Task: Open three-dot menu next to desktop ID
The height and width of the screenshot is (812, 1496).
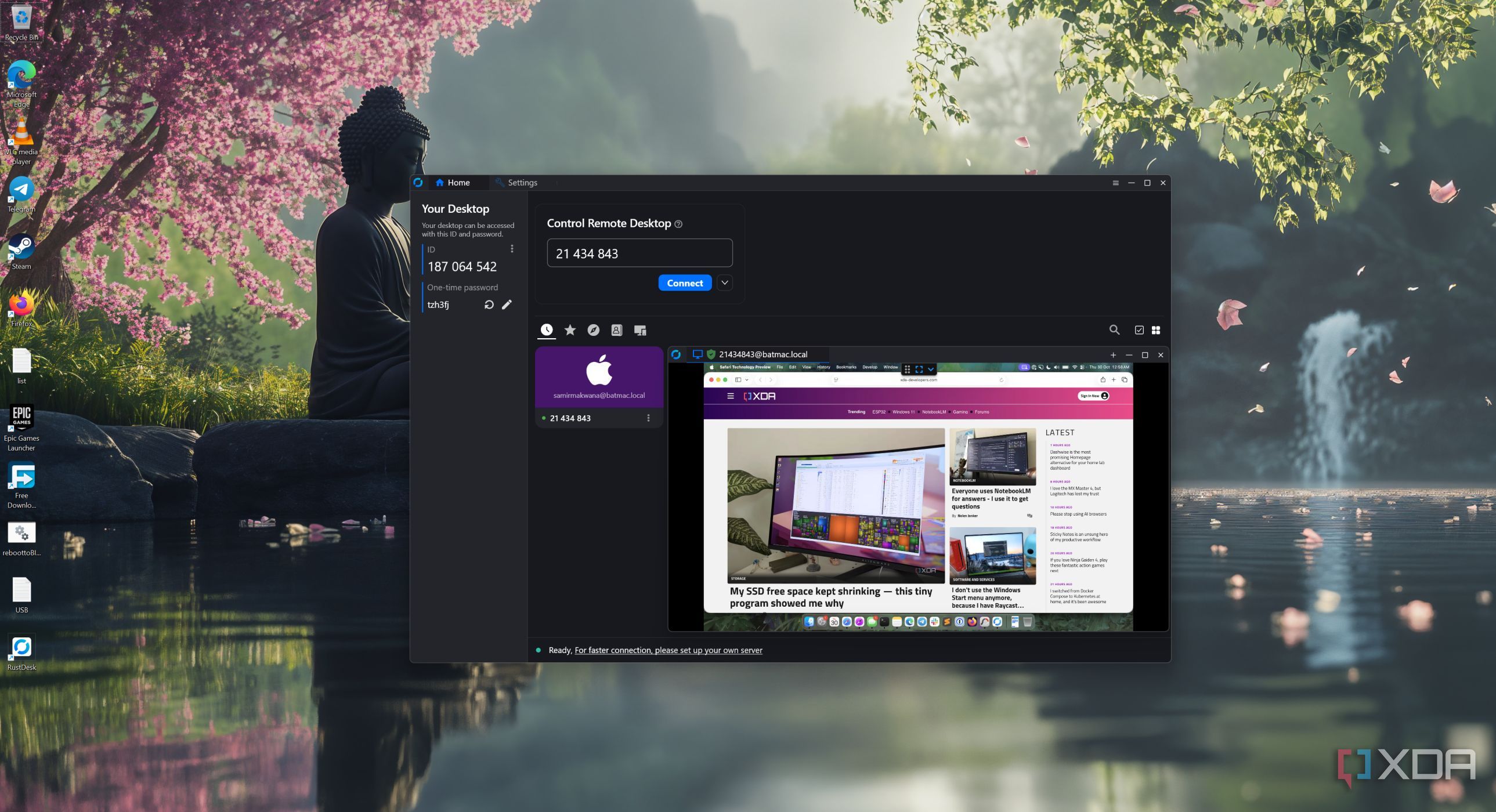Action: pyautogui.click(x=512, y=249)
